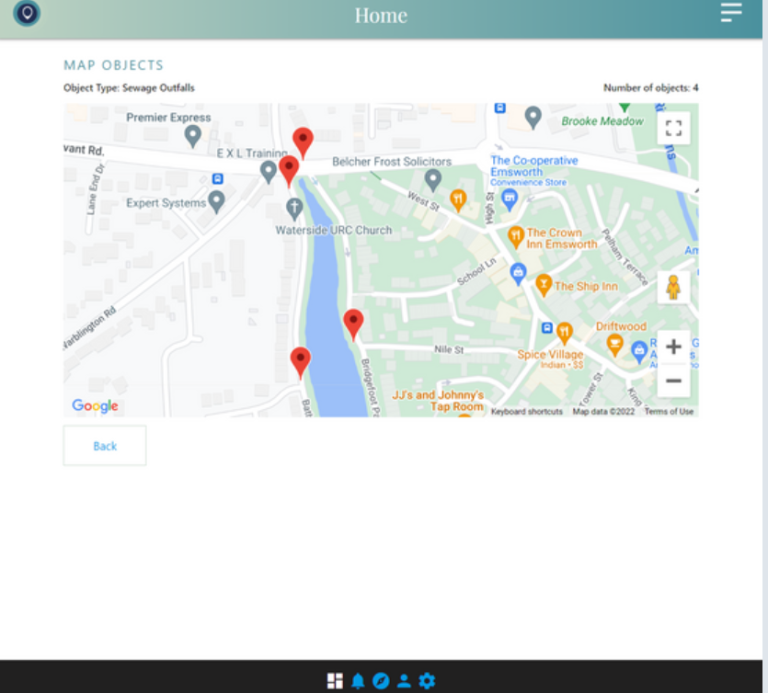The width and height of the screenshot is (768, 693).
Task: Click the Spice Village restaurant pin
Action: pos(564,334)
